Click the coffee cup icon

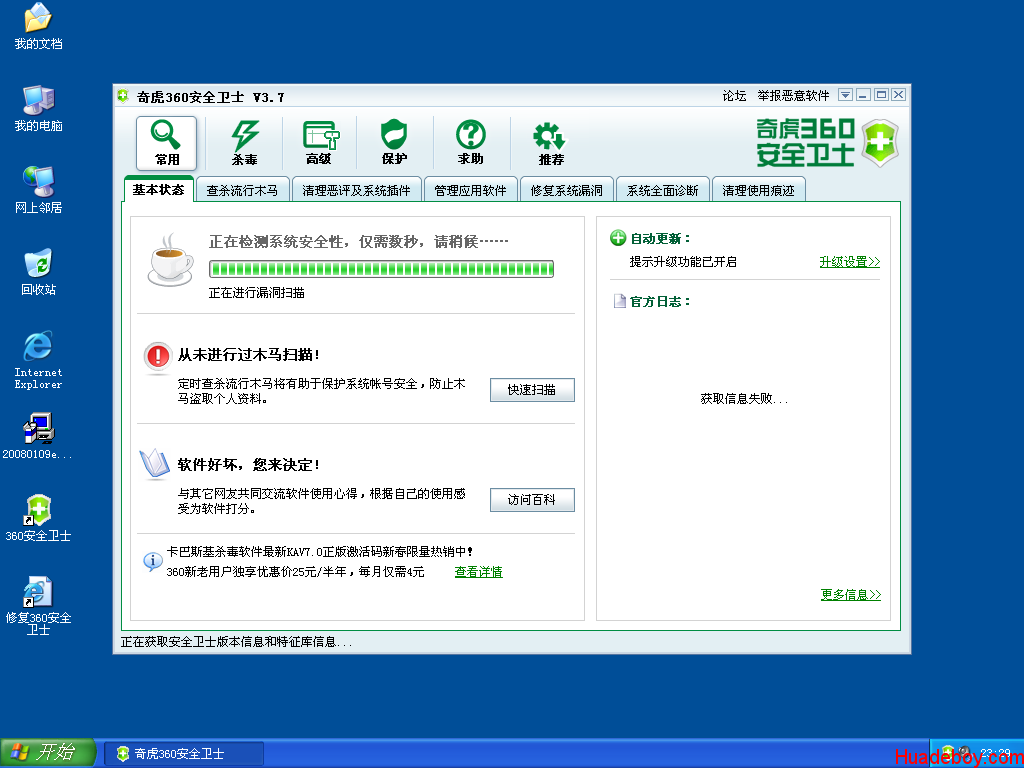pyautogui.click(x=170, y=260)
